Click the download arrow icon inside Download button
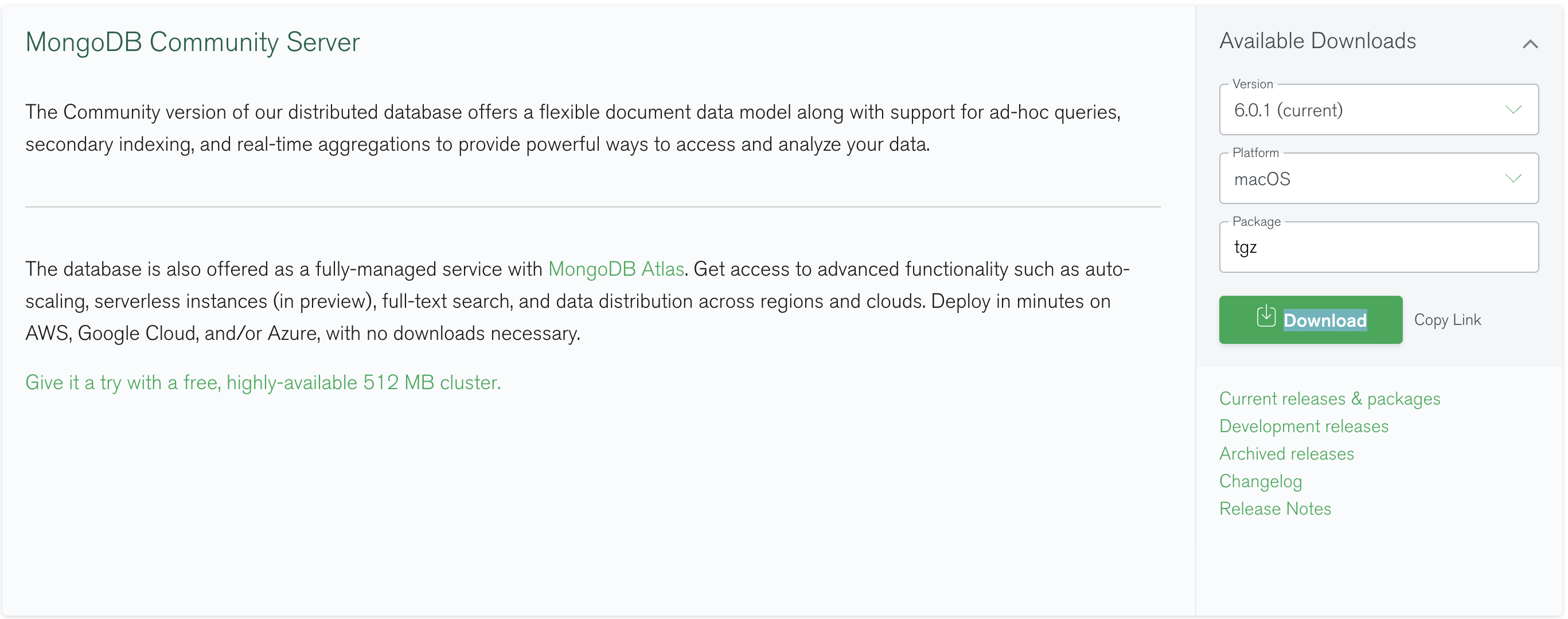This screenshot has width=1568, height=619. 1266,319
